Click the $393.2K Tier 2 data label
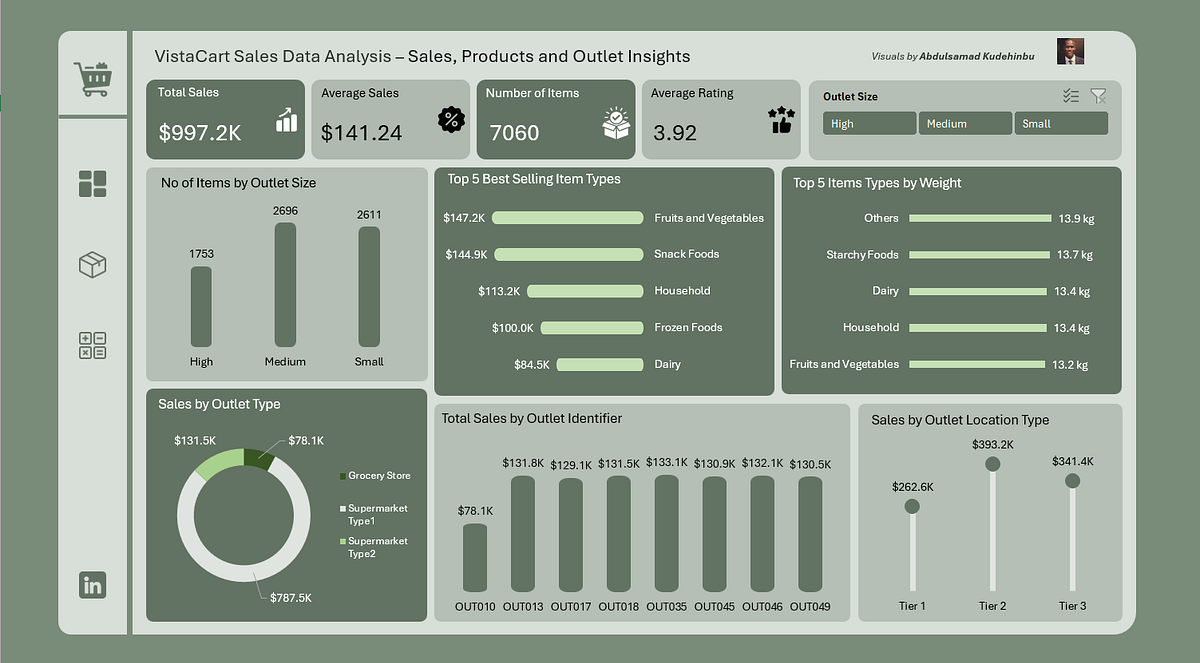 (x=992, y=445)
